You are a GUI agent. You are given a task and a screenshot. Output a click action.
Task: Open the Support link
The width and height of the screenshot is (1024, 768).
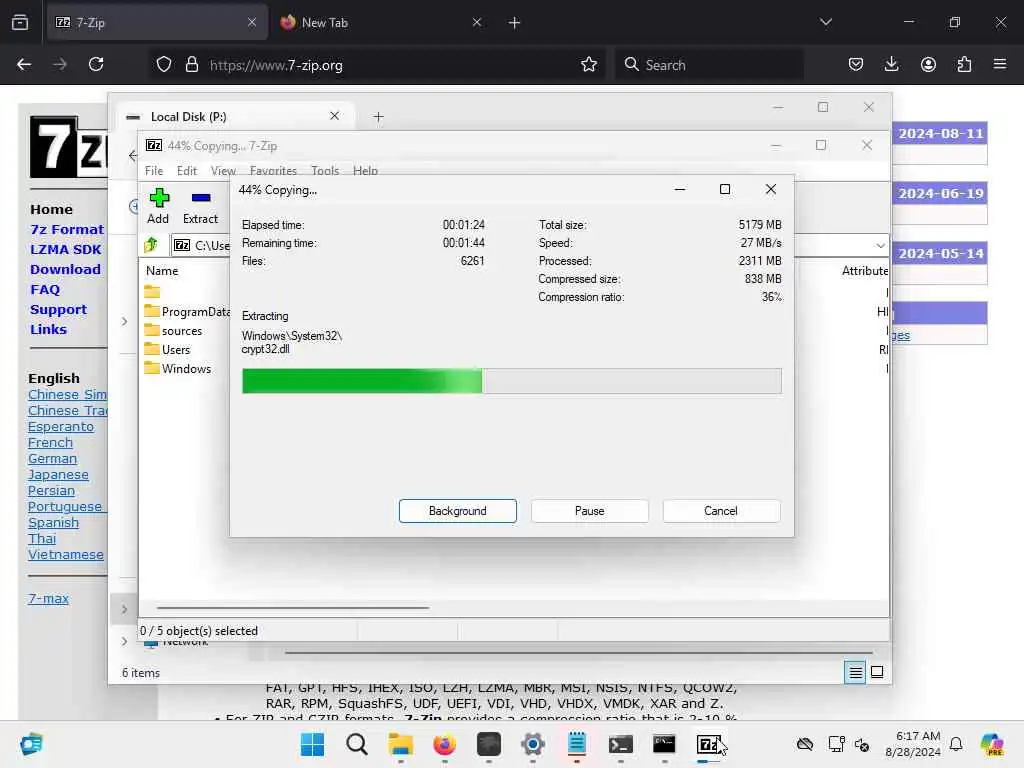pyautogui.click(x=58, y=310)
